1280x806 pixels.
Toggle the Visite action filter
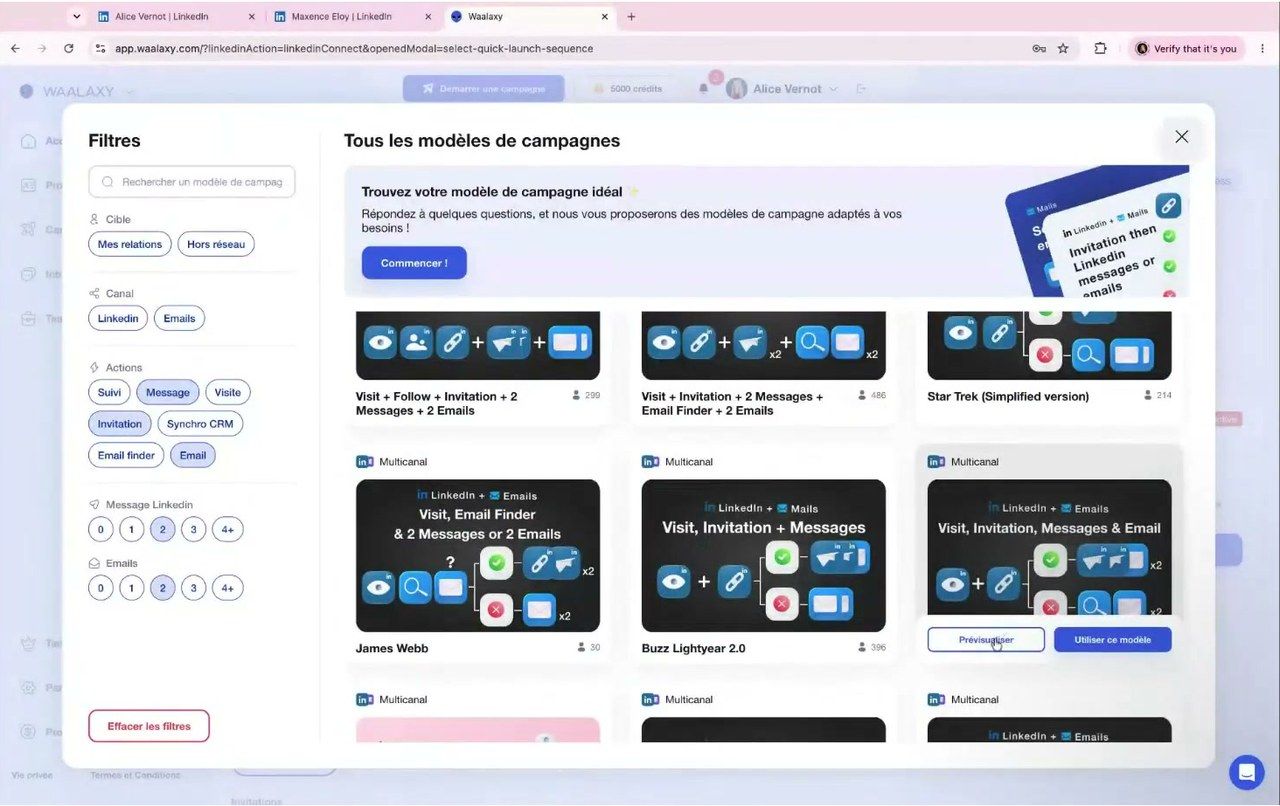[x=228, y=392]
